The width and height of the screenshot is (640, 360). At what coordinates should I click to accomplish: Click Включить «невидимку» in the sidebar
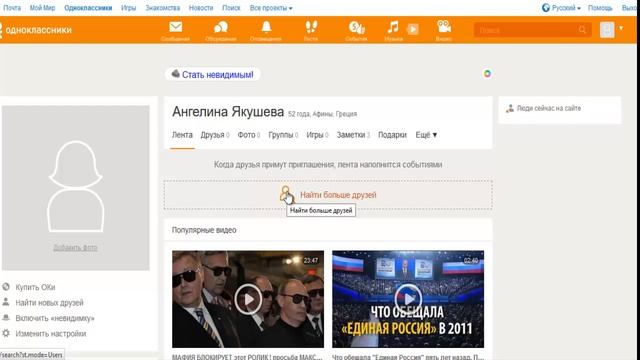55,318
